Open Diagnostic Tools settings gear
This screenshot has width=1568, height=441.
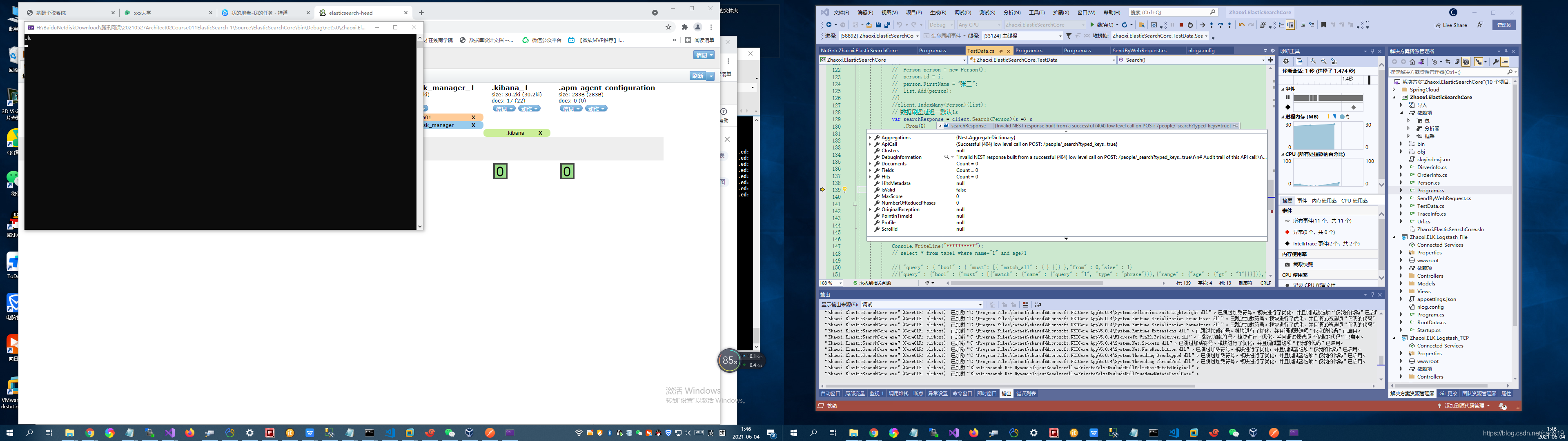coord(1285,62)
